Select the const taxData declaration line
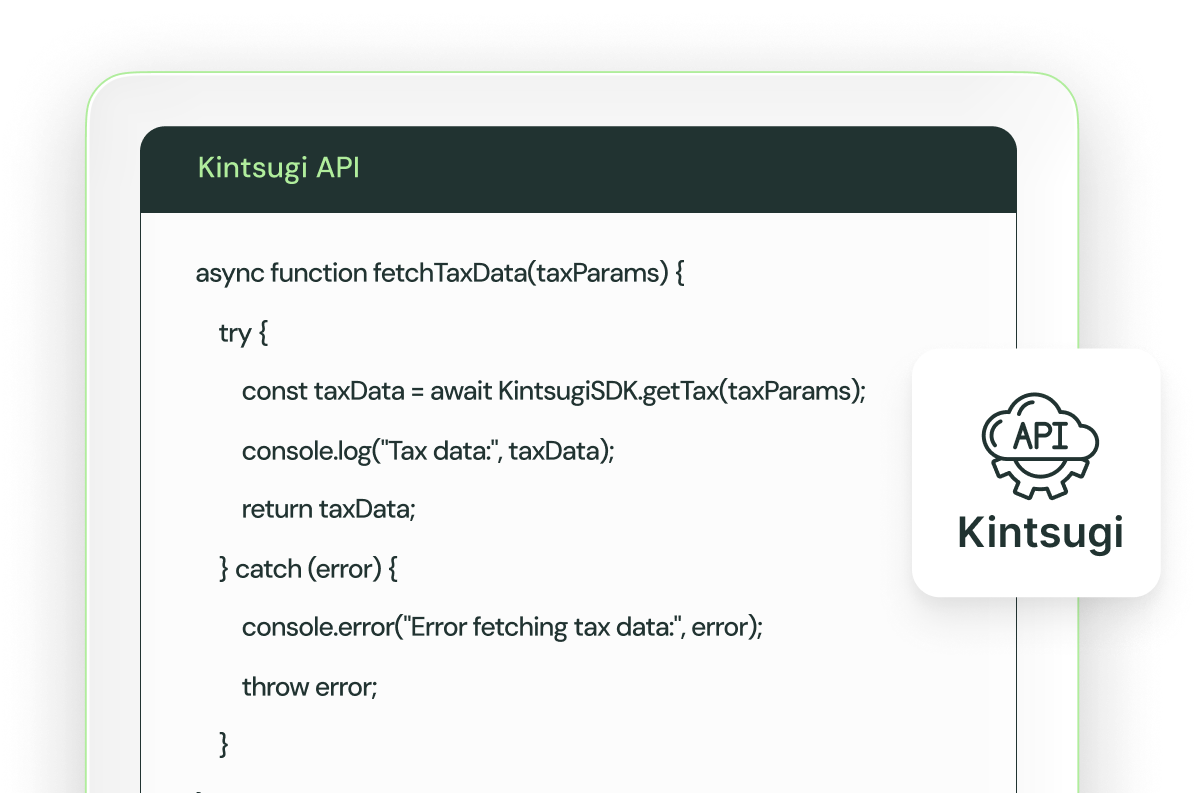Viewport: 1203px width, 793px height. 553,391
